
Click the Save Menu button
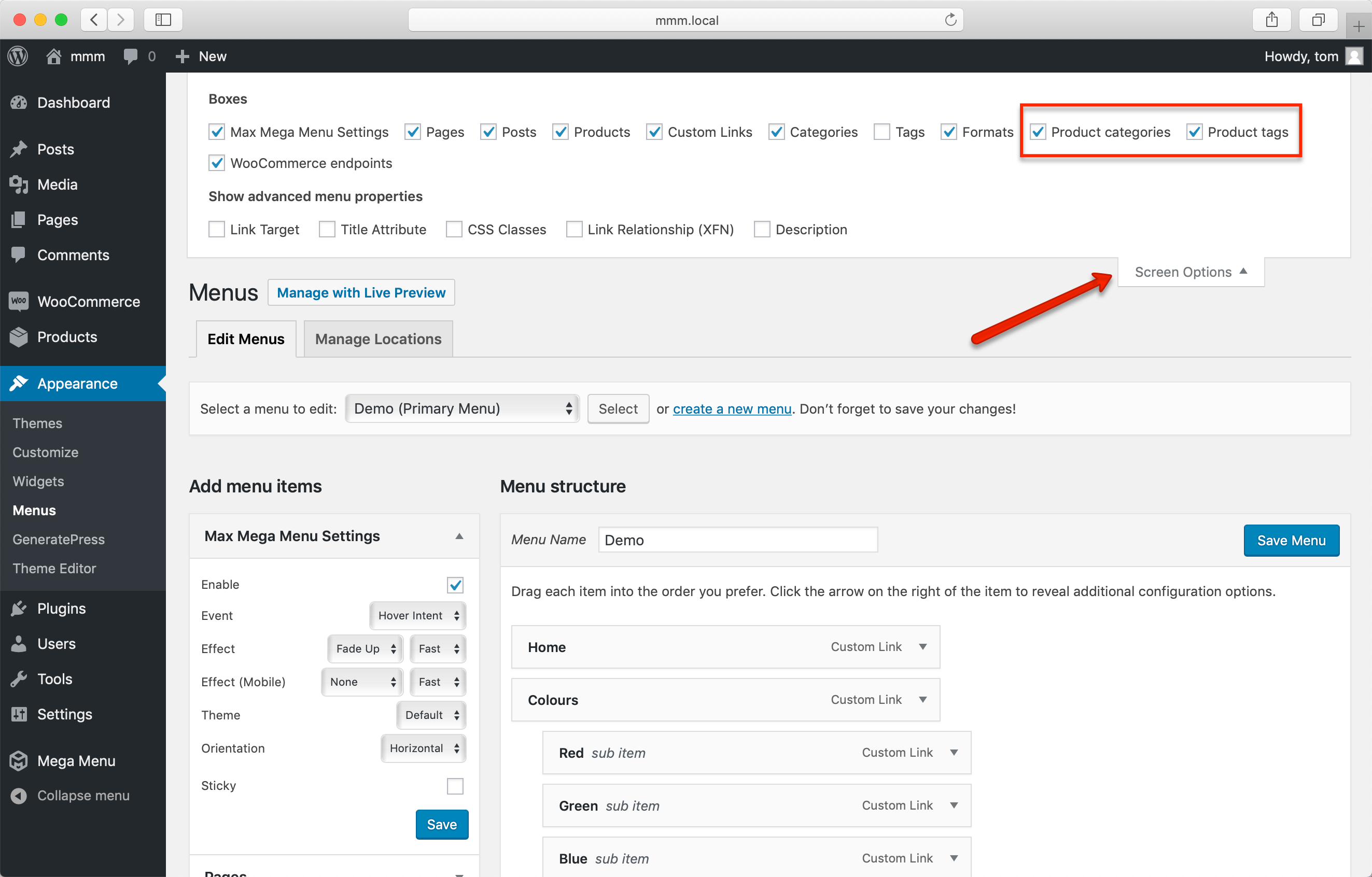(x=1288, y=540)
